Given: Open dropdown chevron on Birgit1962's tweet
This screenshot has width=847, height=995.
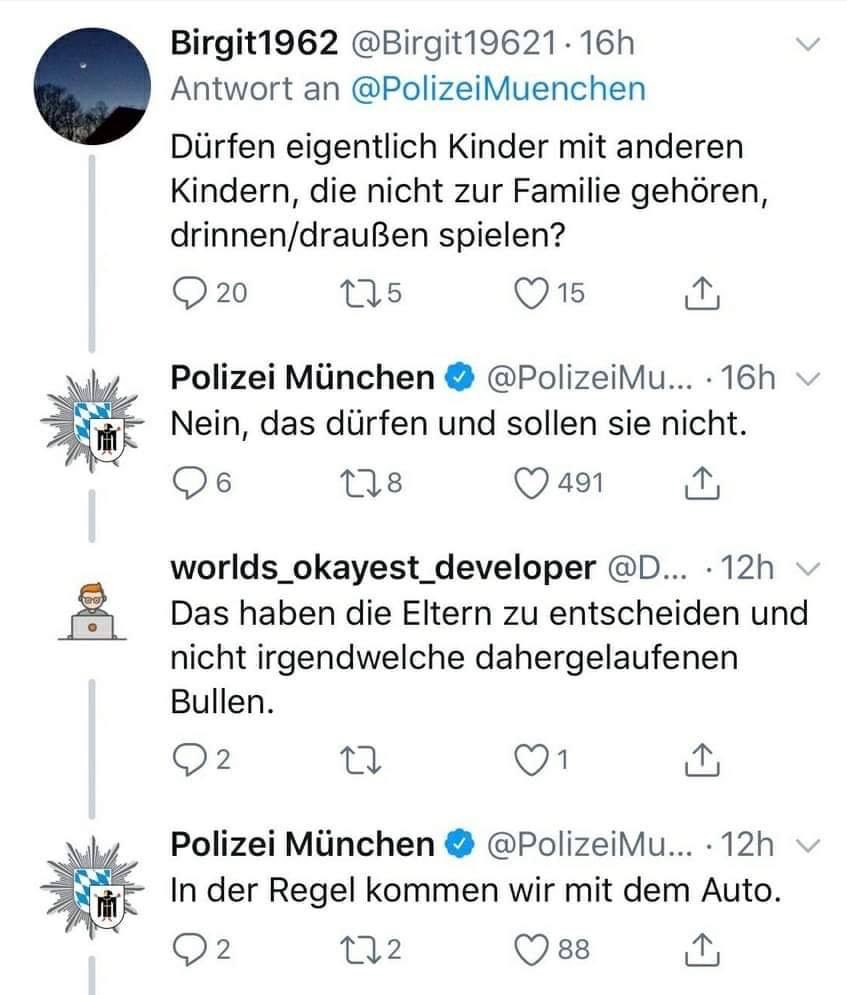Looking at the screenshot, I should click(808, 44).
